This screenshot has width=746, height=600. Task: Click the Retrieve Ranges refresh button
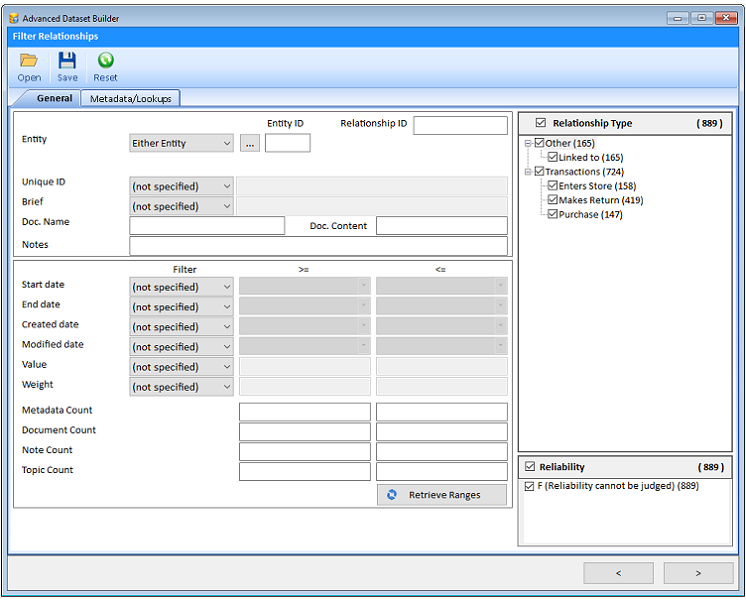click(x=442, y=495)
